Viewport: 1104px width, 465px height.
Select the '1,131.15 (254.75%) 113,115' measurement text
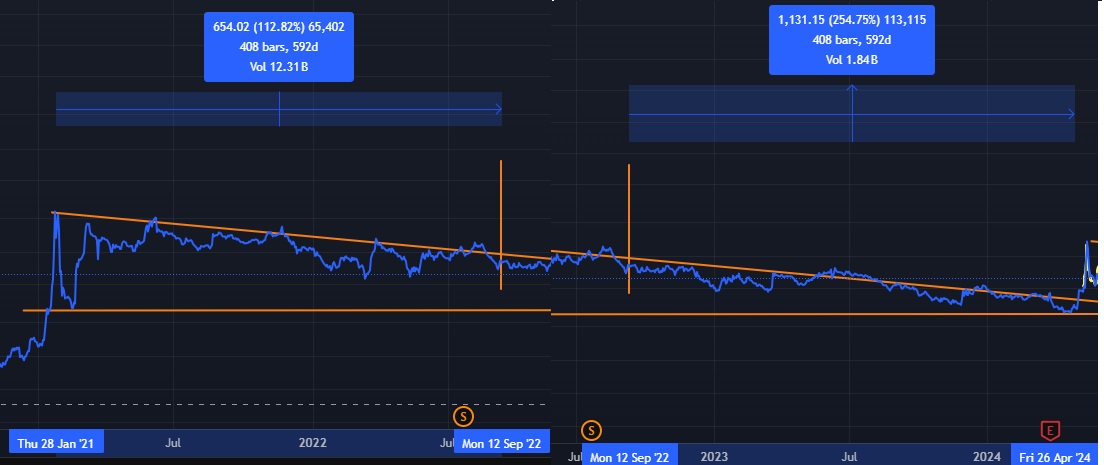coord(851,20)
